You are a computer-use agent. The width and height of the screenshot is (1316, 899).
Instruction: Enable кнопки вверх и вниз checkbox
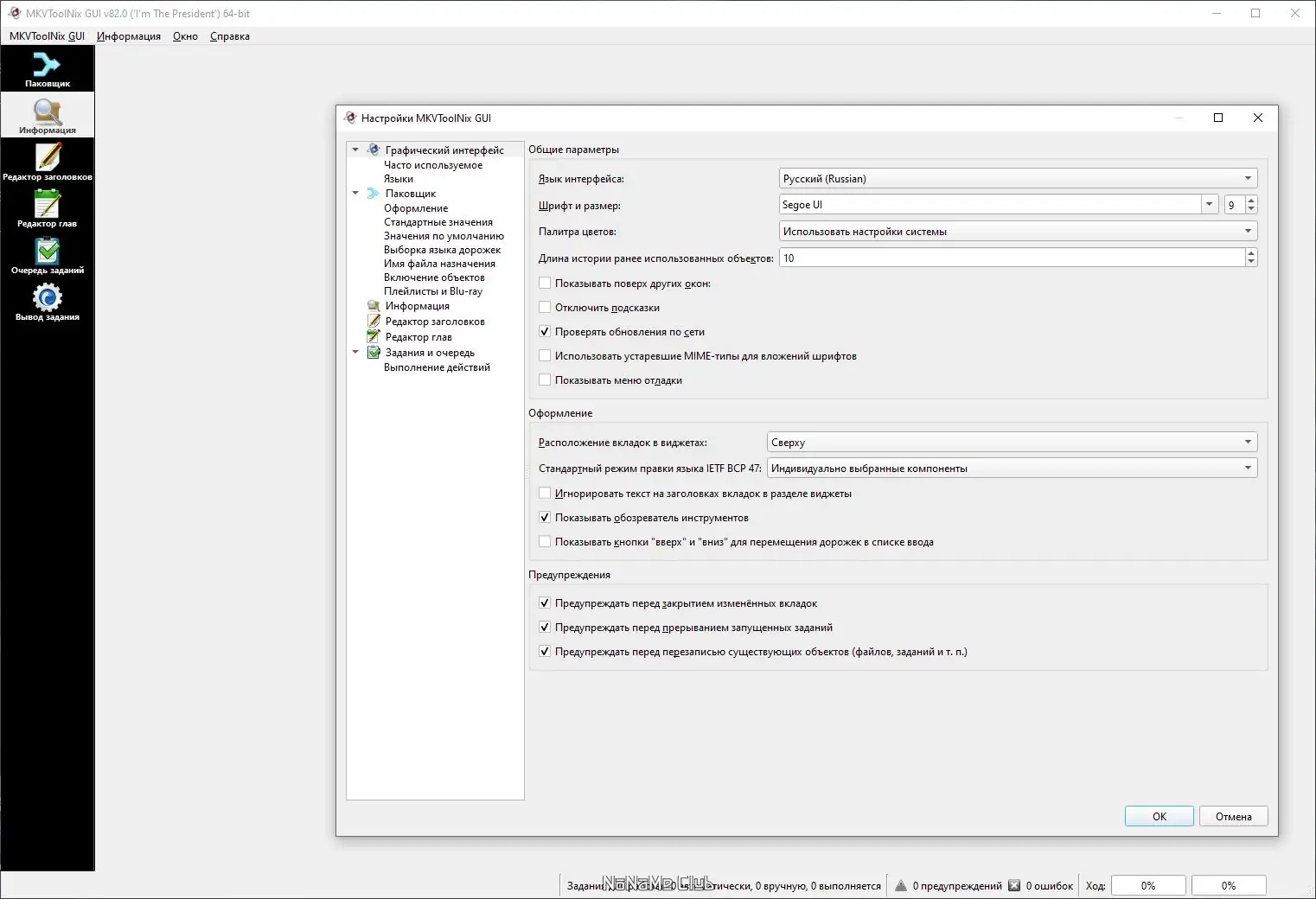click(545, 541)
